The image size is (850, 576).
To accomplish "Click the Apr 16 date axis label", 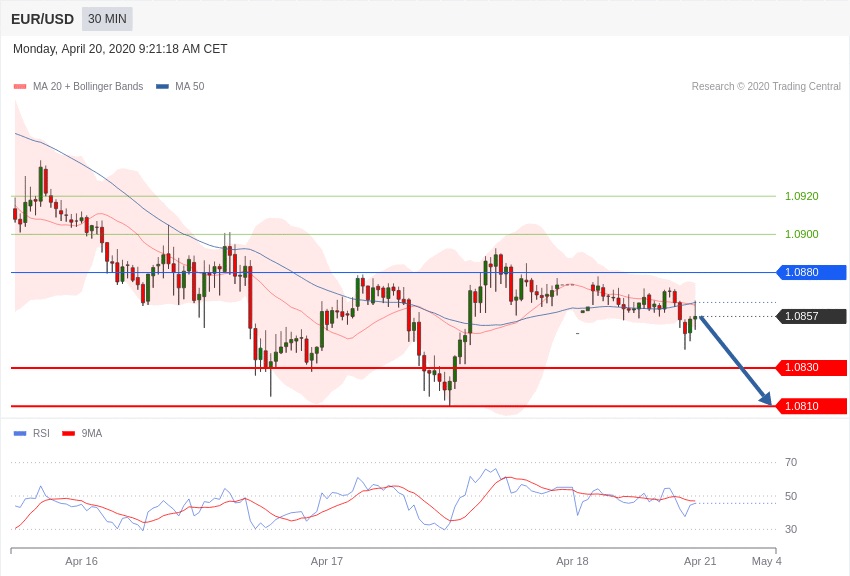I will 81,561.
